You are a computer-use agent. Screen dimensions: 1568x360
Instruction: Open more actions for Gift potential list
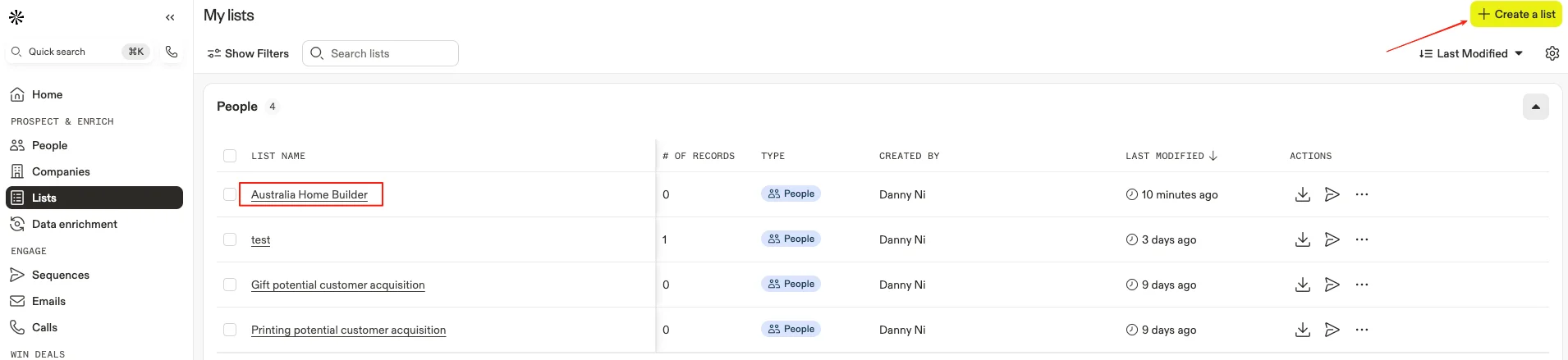tap(1362, 285)
